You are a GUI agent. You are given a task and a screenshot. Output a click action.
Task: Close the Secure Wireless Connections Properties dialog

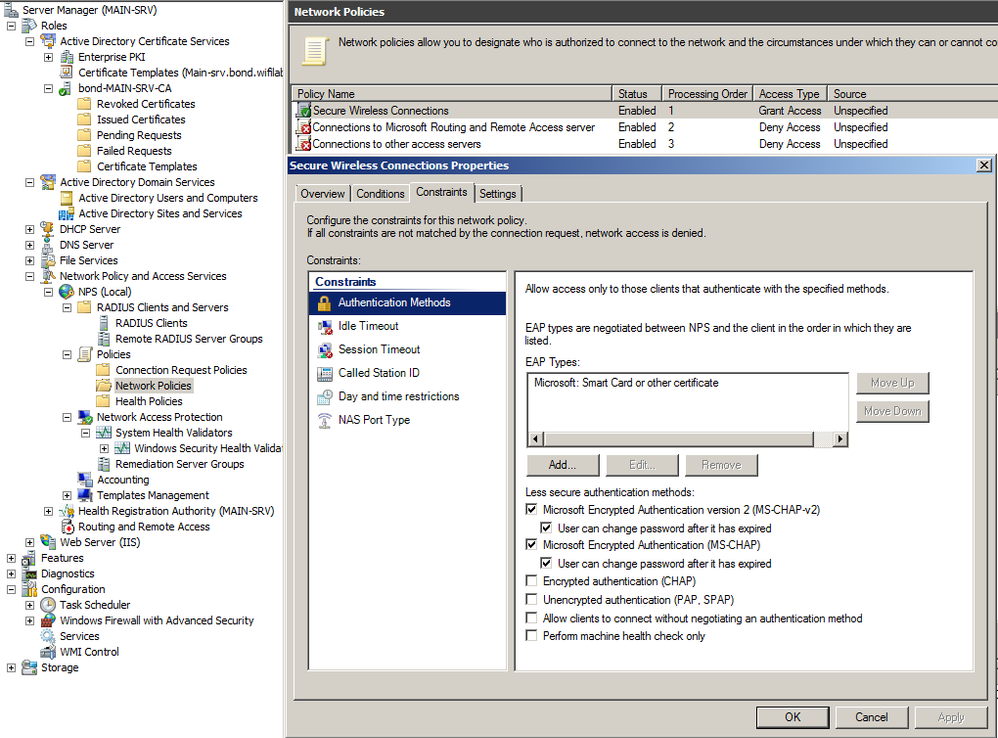[x=984, y=165]
